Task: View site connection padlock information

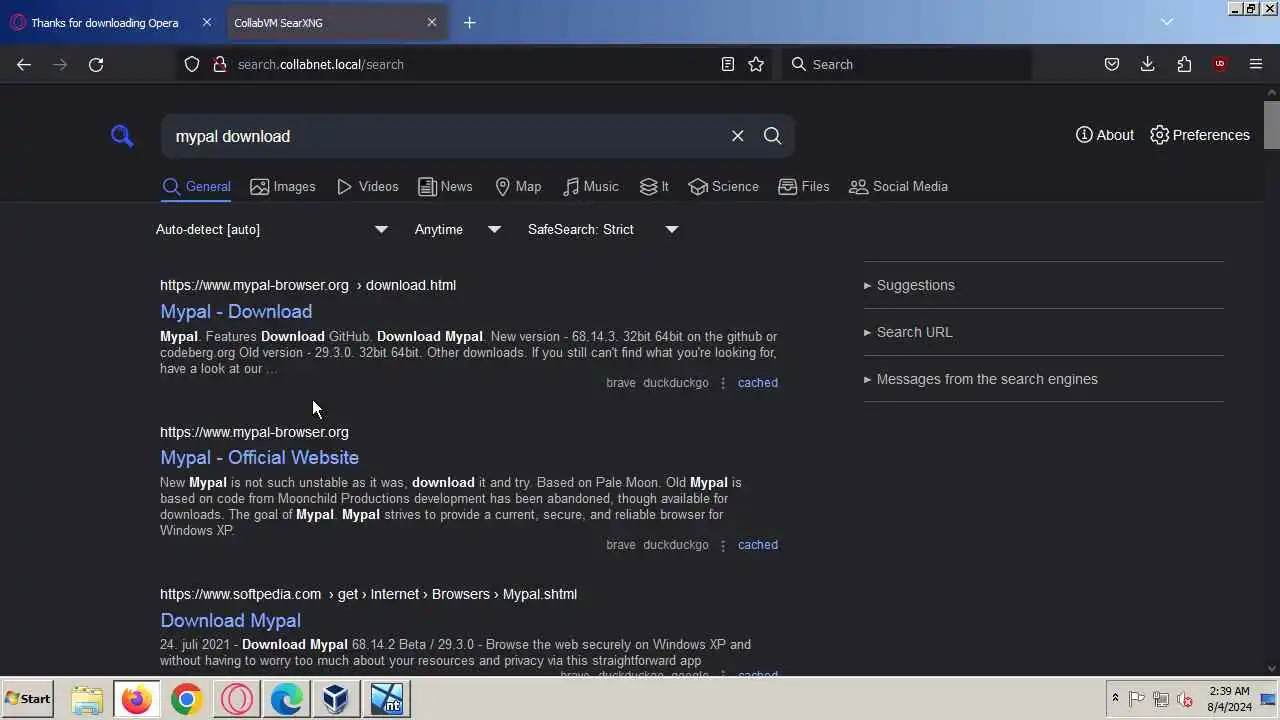Action: pos(220,64)
